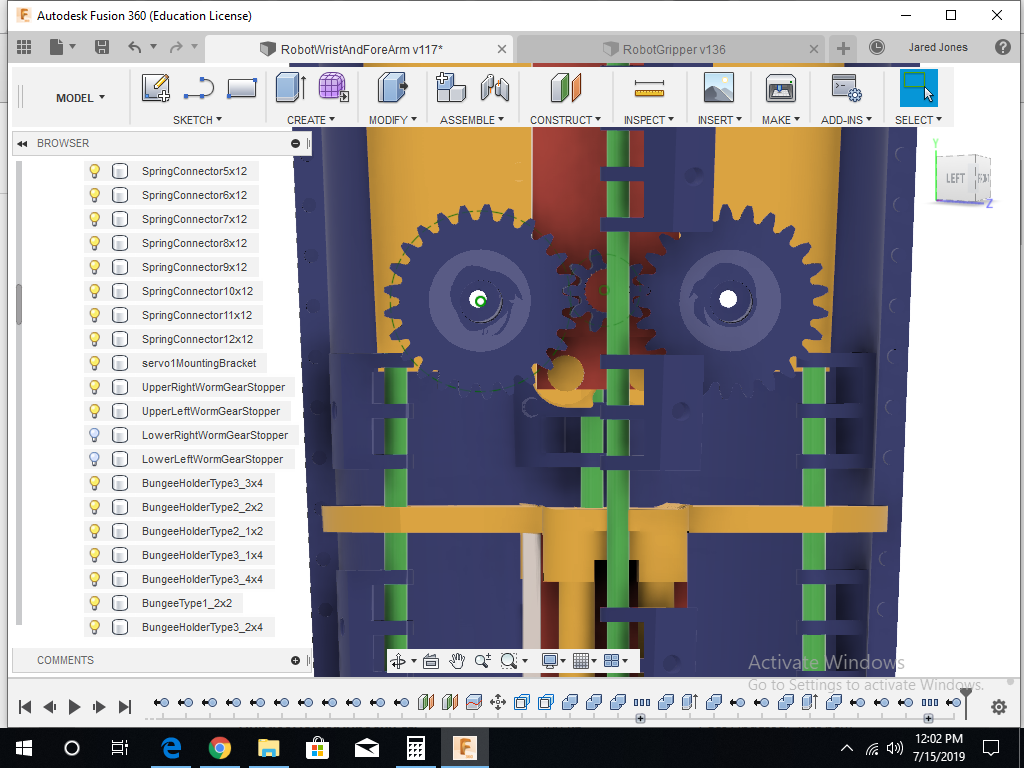Screen dimensions: 1024x768
Task: Click the Measure ruler icon
Action: click(648, 88)
